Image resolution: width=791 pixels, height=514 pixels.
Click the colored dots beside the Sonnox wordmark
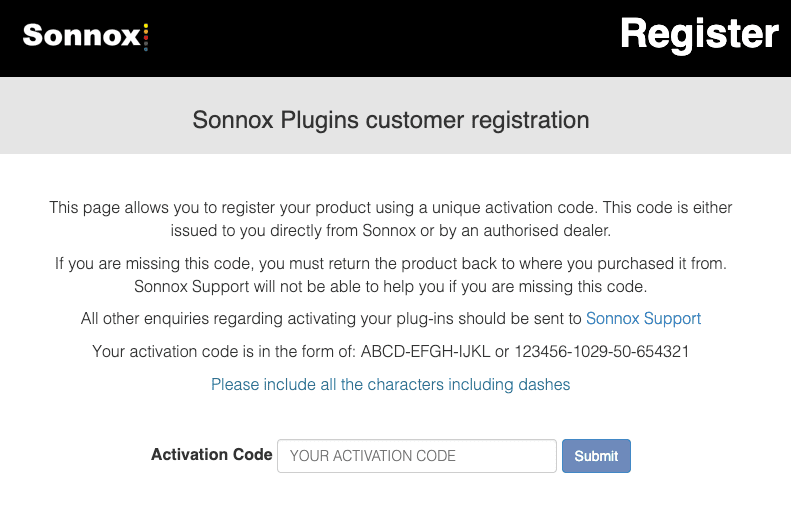tap(146, 37)
